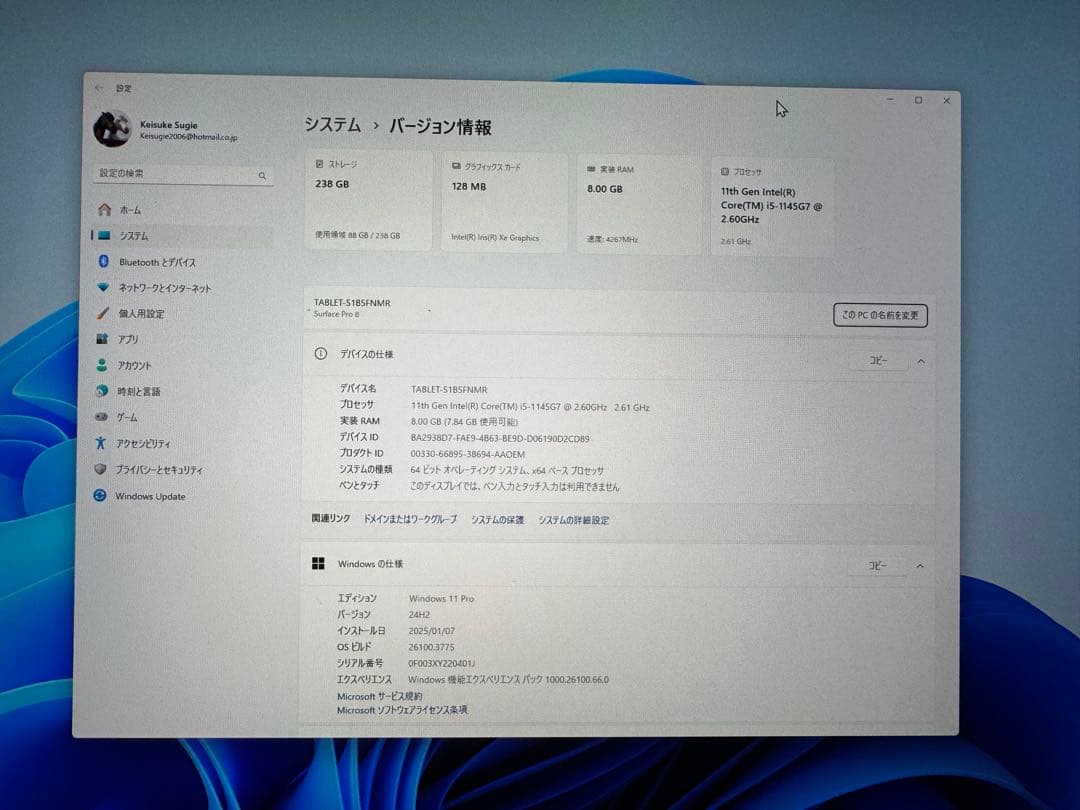The image size is (1080, 810).
Task: Select the ネットワークとインターネット sidebar item
Action: click(x=163, y=287)
